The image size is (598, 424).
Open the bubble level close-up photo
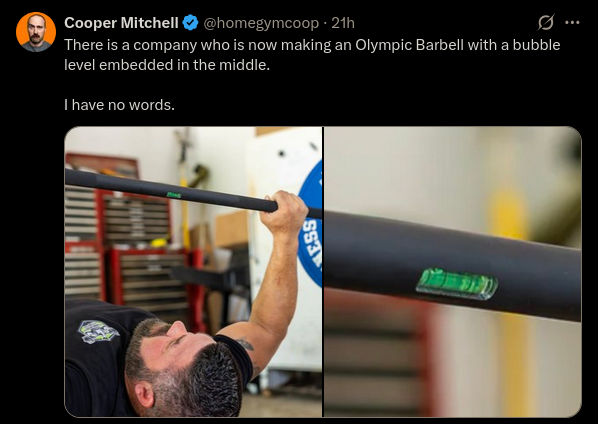(x=453, y=271)
